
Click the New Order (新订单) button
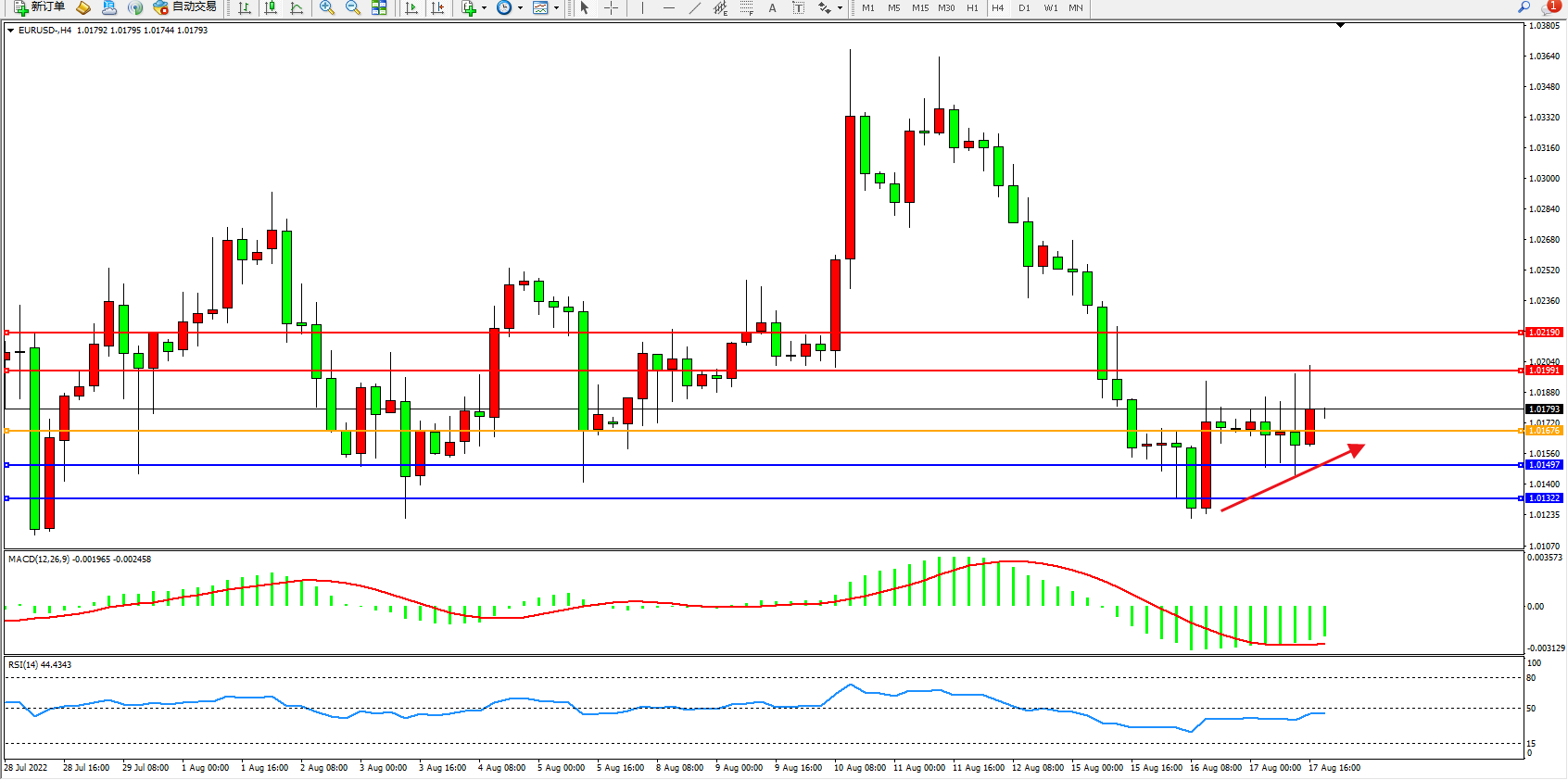click(x=39, y=7)
